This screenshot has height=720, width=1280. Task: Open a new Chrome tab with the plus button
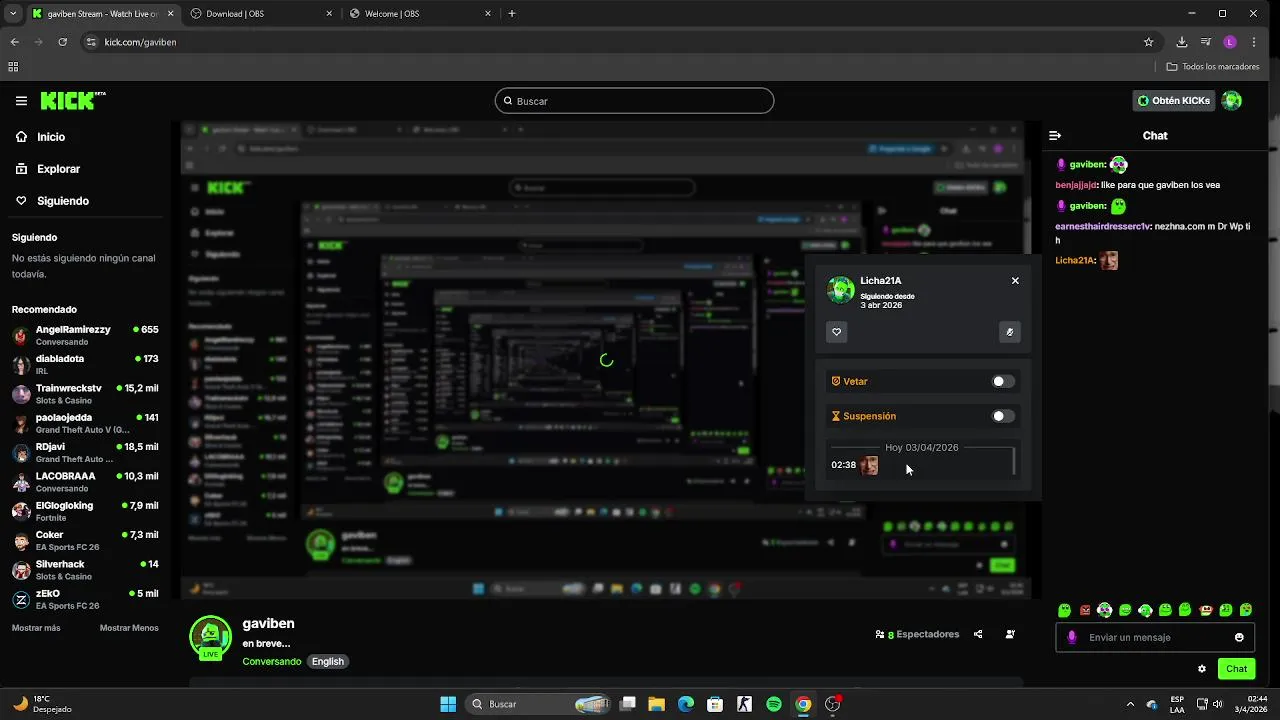(512, 14)
